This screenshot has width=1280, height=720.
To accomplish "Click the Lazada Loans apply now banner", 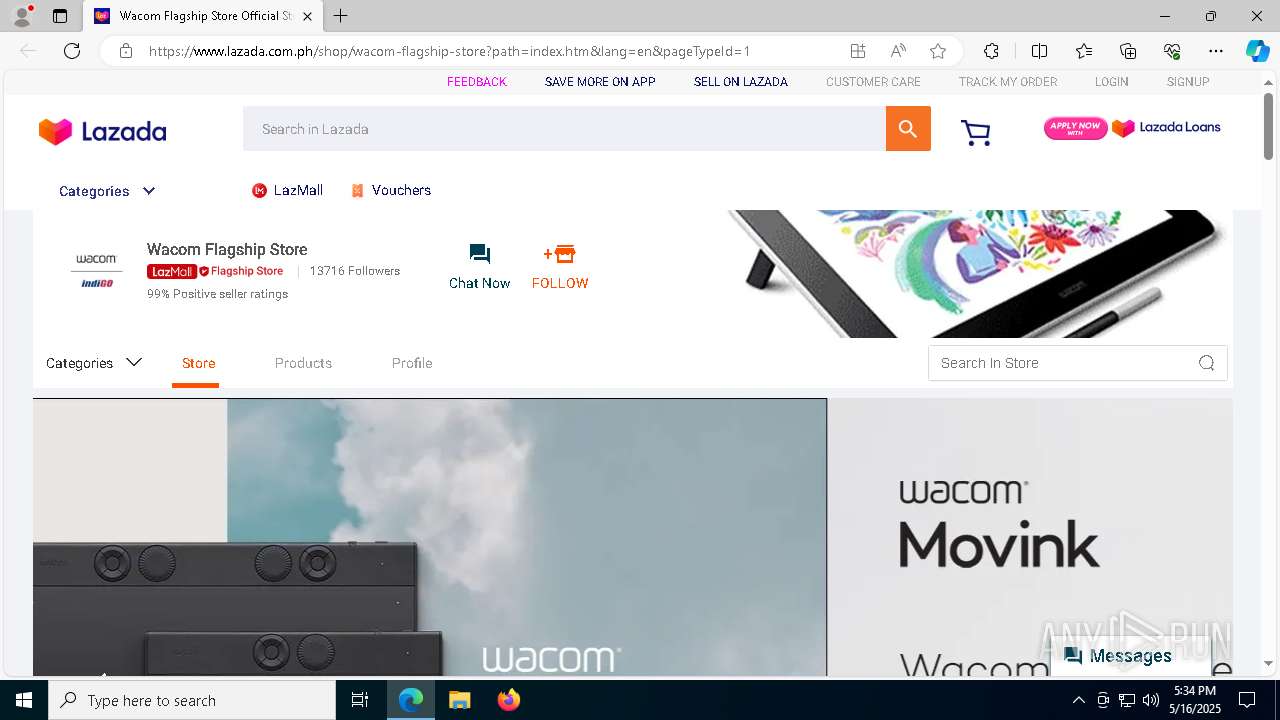I will coord(1133,128).
